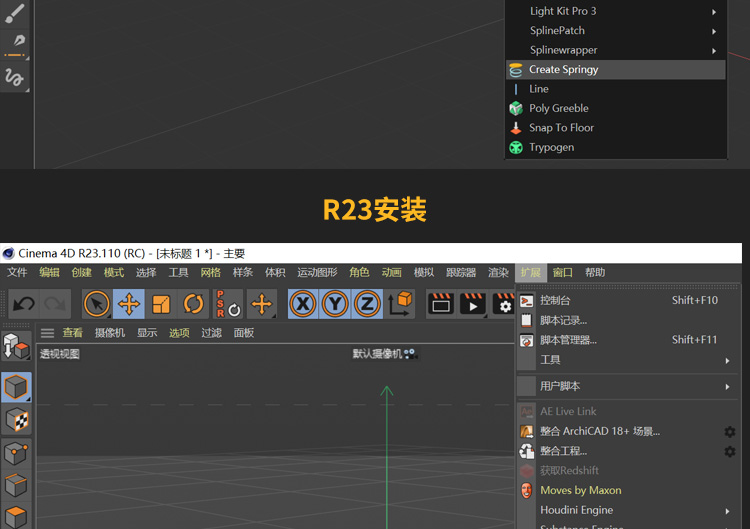Select the Rotate tool
This screenshot has height=529, width=750.
click(x=193, y=304)
